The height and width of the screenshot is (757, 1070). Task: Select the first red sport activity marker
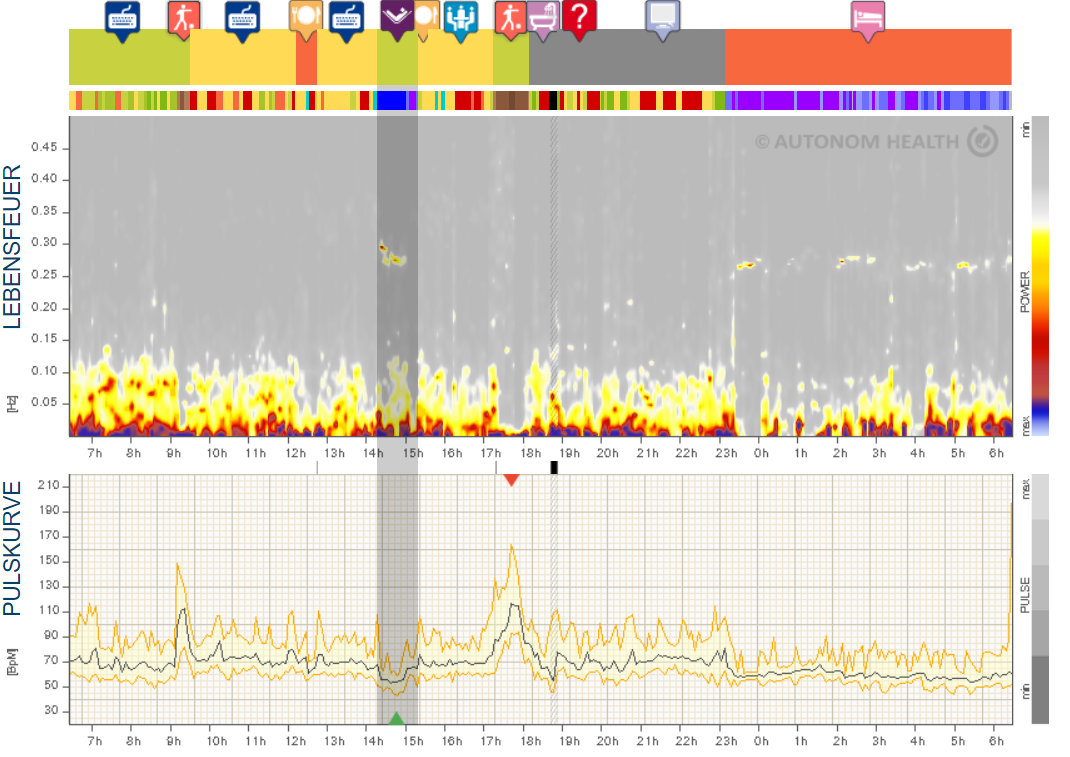coord(183,17)
